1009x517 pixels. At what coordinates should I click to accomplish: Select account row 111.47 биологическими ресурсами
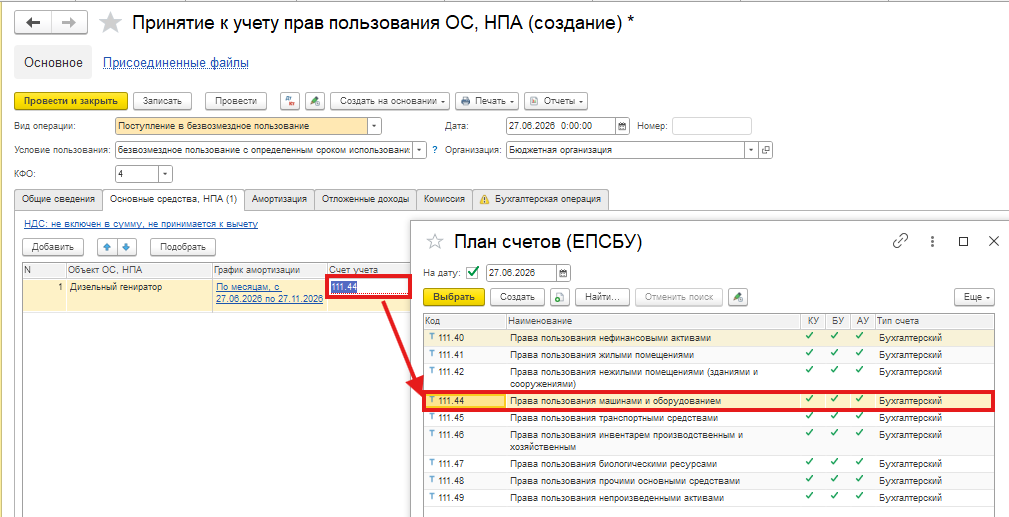(x=706, y=464)
